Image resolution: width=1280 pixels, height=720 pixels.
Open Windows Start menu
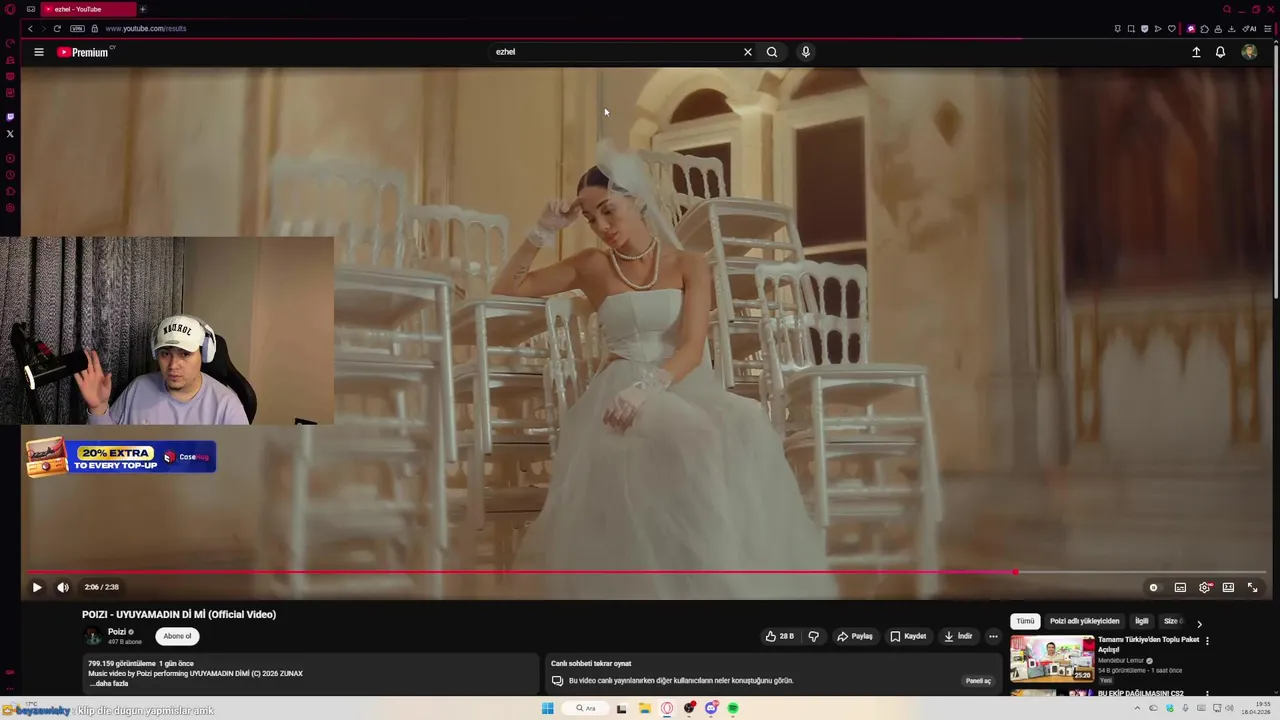(547, 708)
